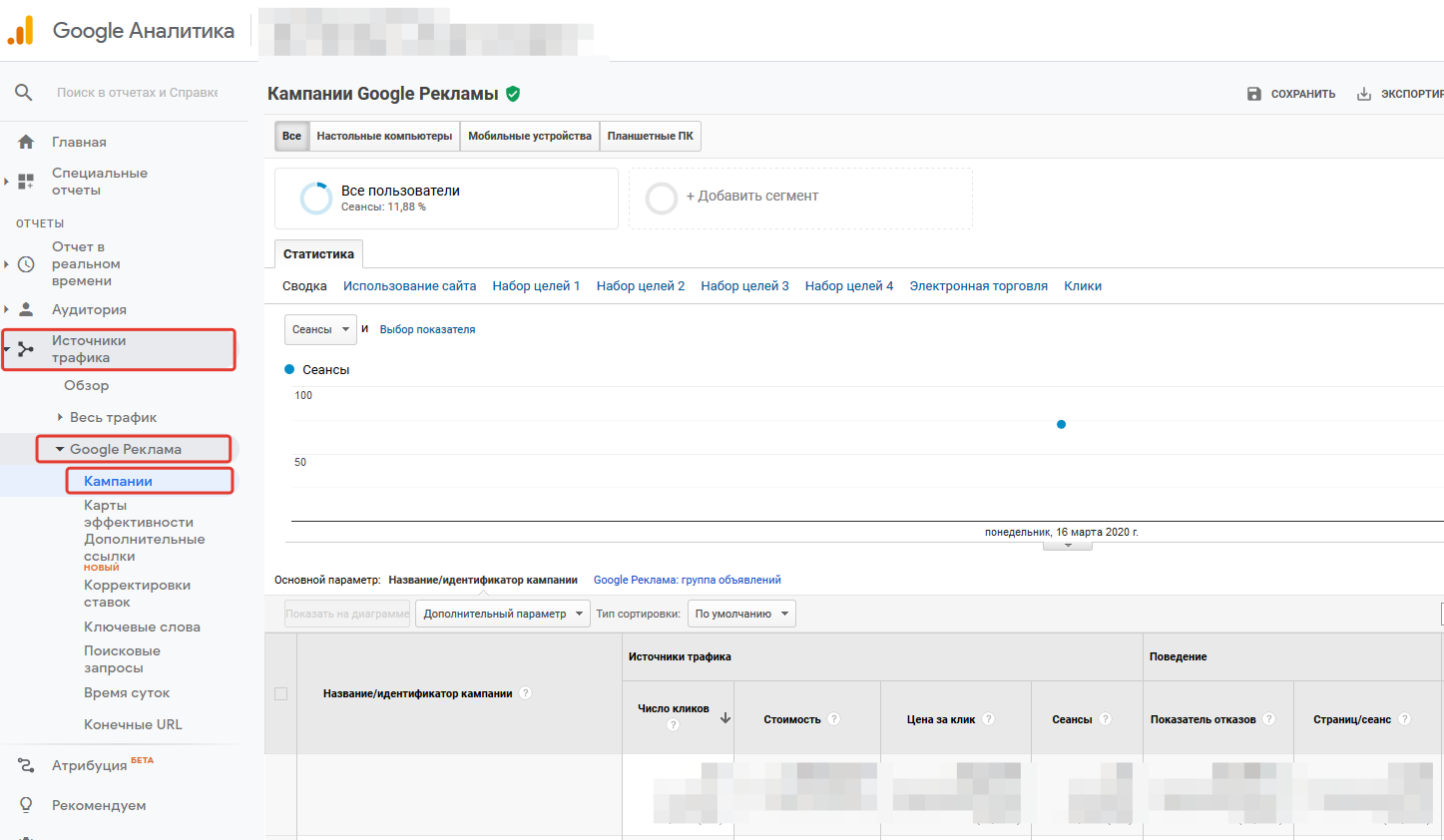Open Поисковые запросы report

click(x=122, y=659)
